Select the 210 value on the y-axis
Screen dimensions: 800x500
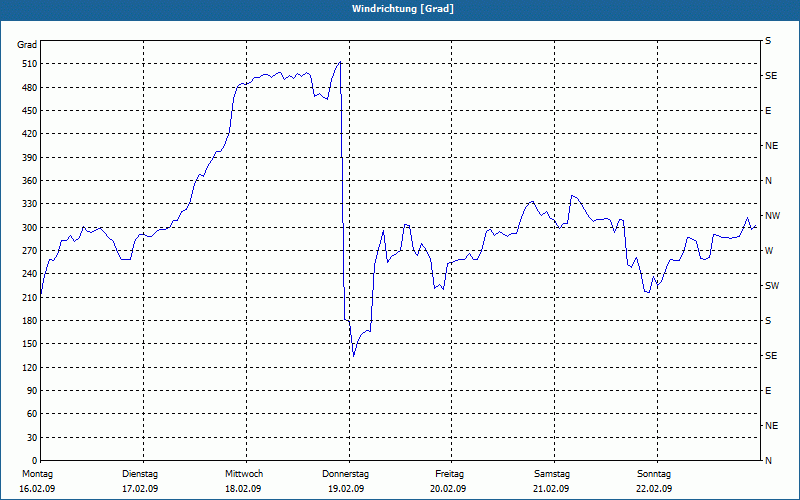30,297
